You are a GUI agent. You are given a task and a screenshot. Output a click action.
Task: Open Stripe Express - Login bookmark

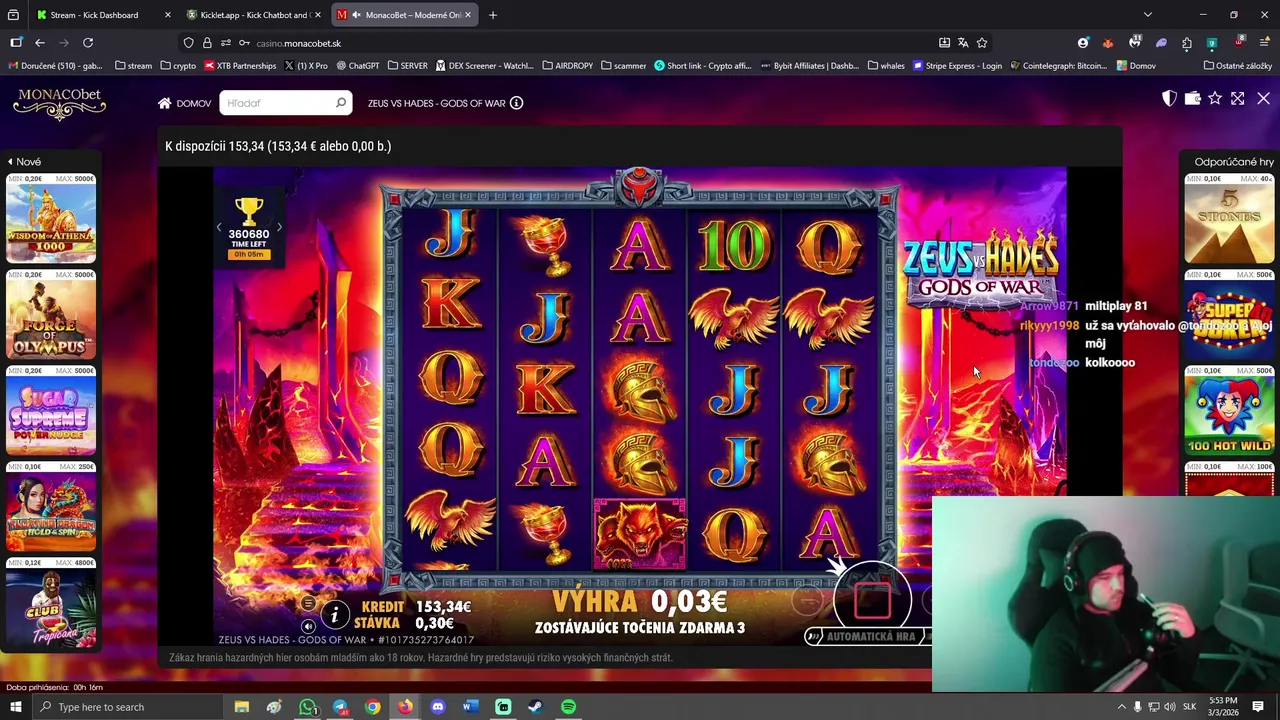957,66
